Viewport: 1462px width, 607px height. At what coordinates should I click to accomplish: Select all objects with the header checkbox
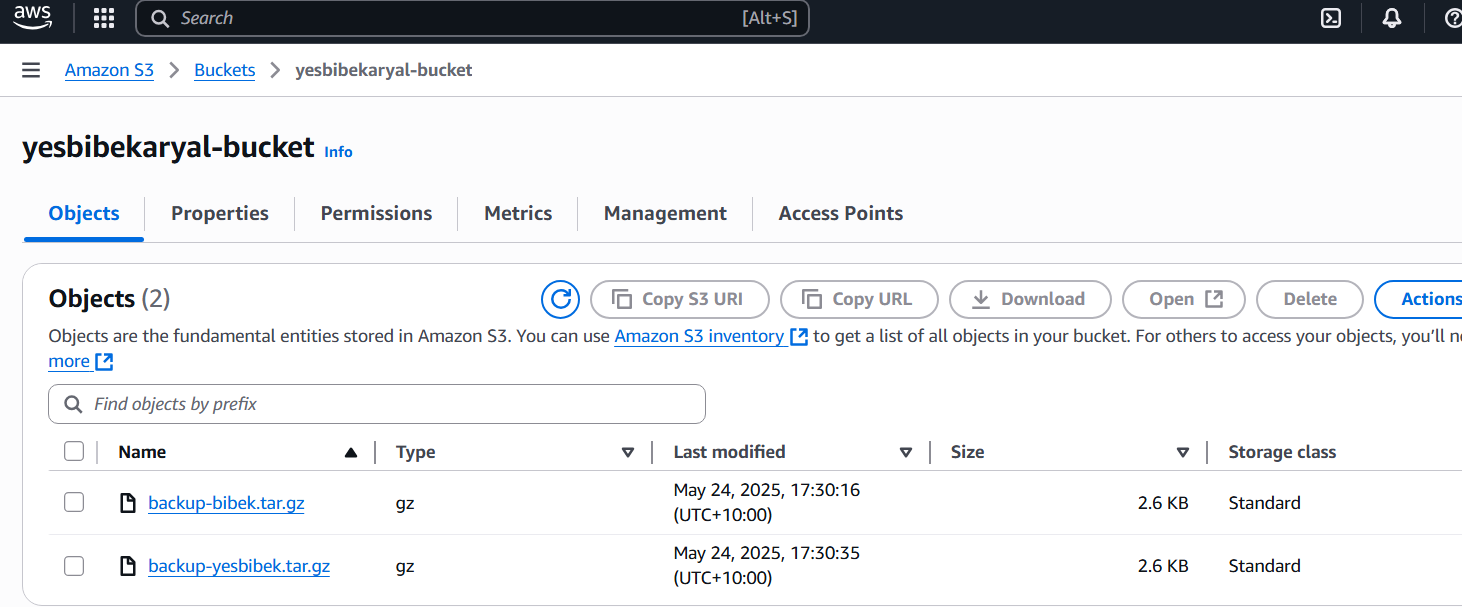pyautogui.click(x=74, y=452)
